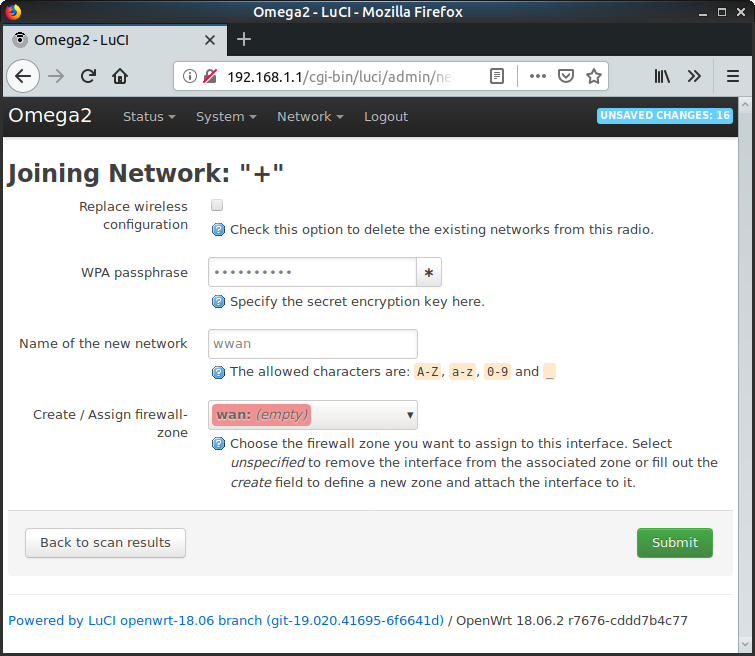This screenshot has width=755, height=656.
Task: Click the 'WPA passphrase' label
Action: pyautogui.click(x=134, y=273)
